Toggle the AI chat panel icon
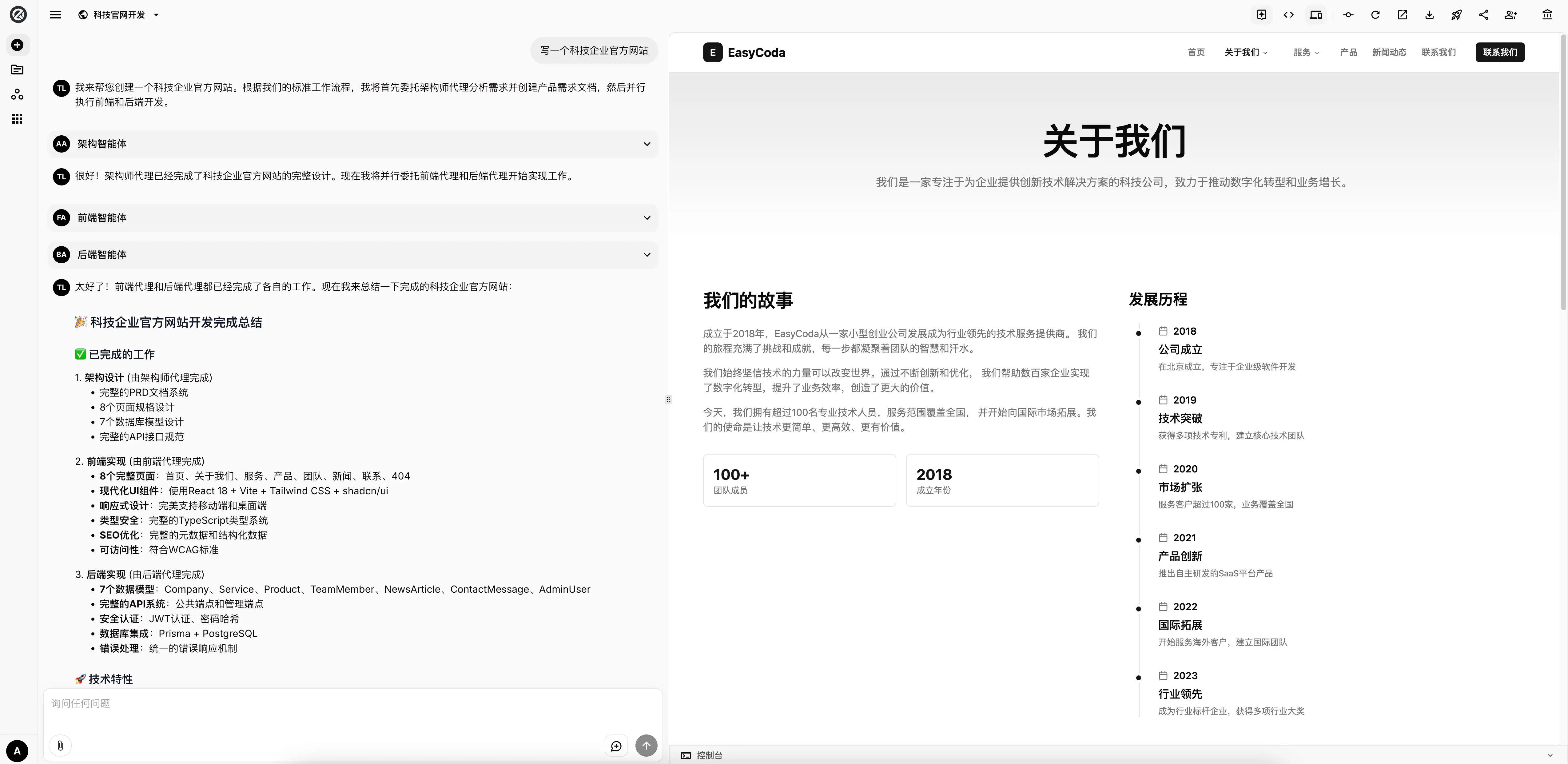 (x=1261, y=15)
